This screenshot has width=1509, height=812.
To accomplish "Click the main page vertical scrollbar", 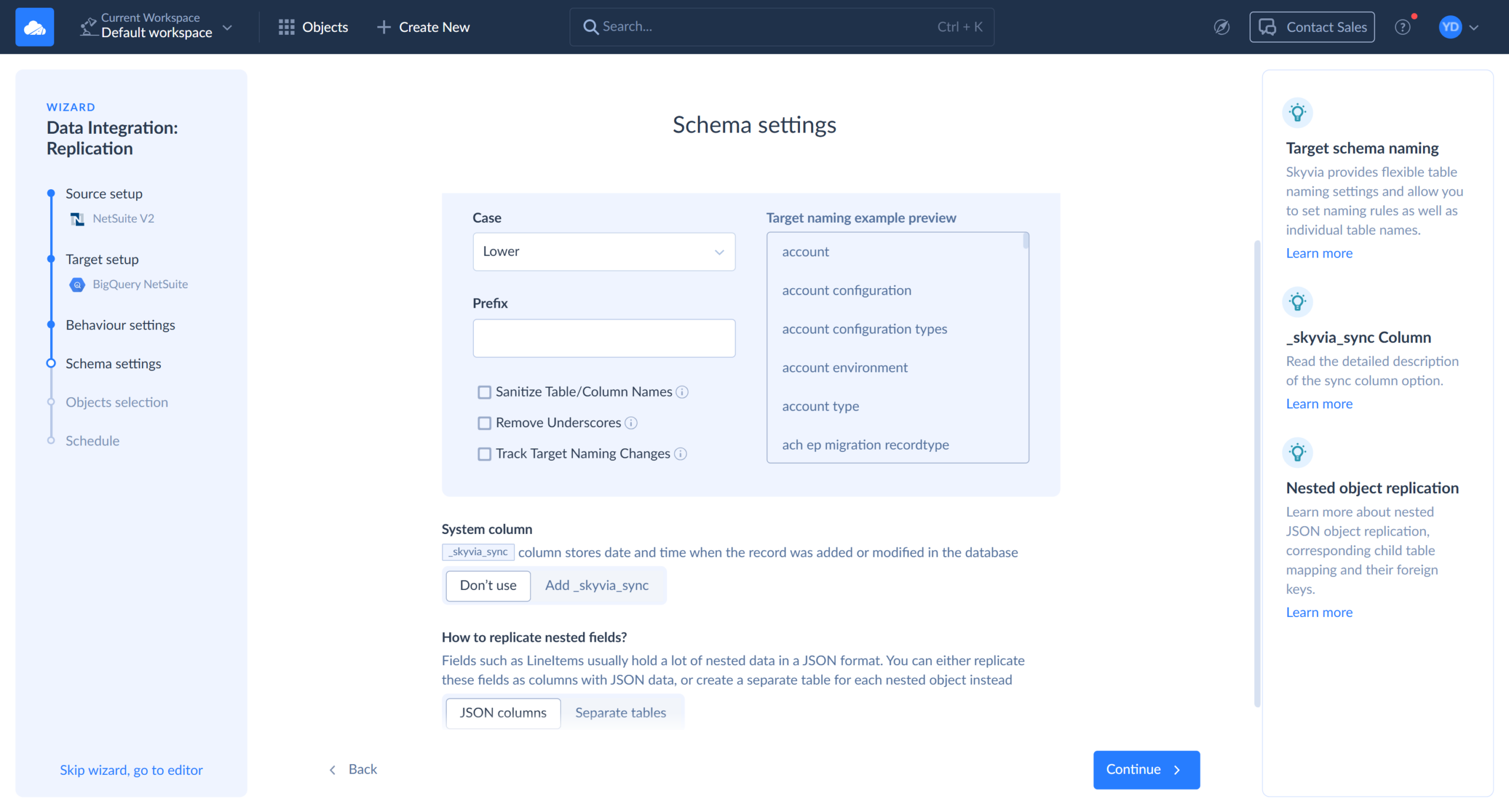I will [x=1257, y=473].
